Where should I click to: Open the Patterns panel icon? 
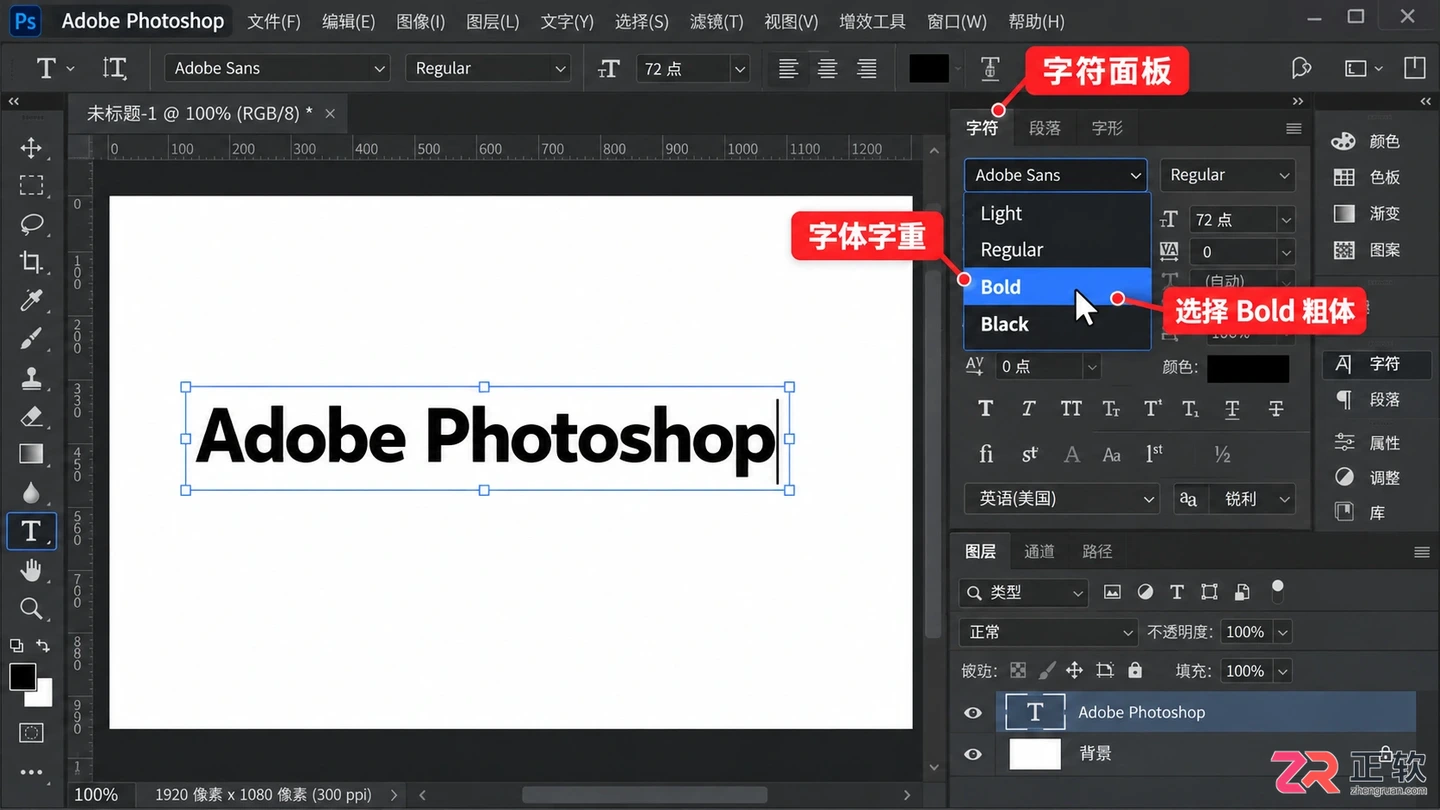click(x=1344, y=250)
